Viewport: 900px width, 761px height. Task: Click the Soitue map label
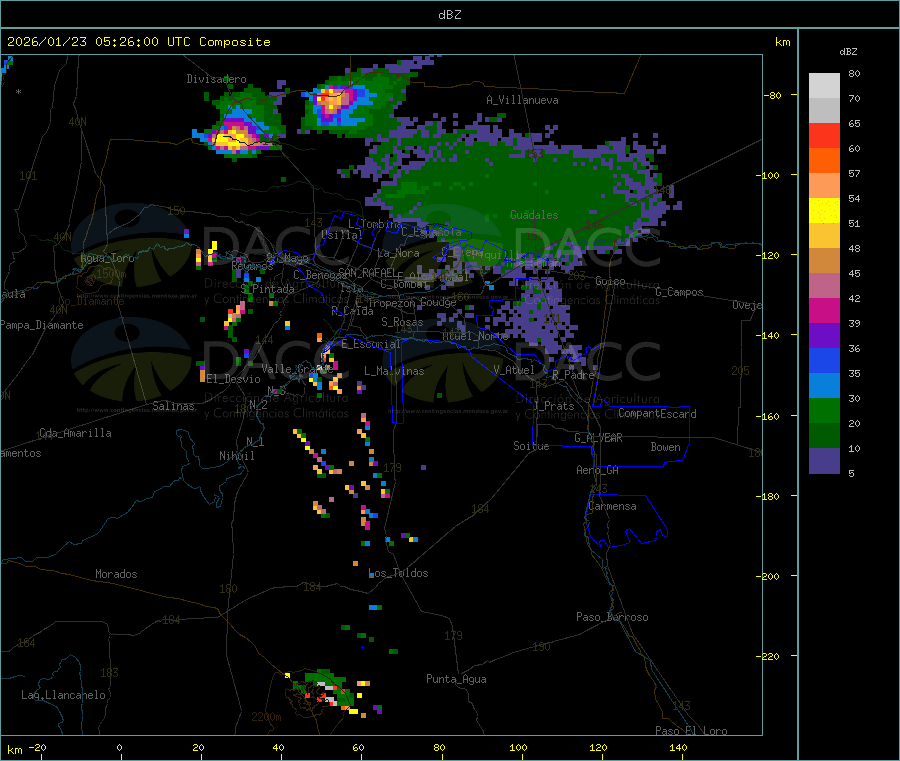point(531,446)
